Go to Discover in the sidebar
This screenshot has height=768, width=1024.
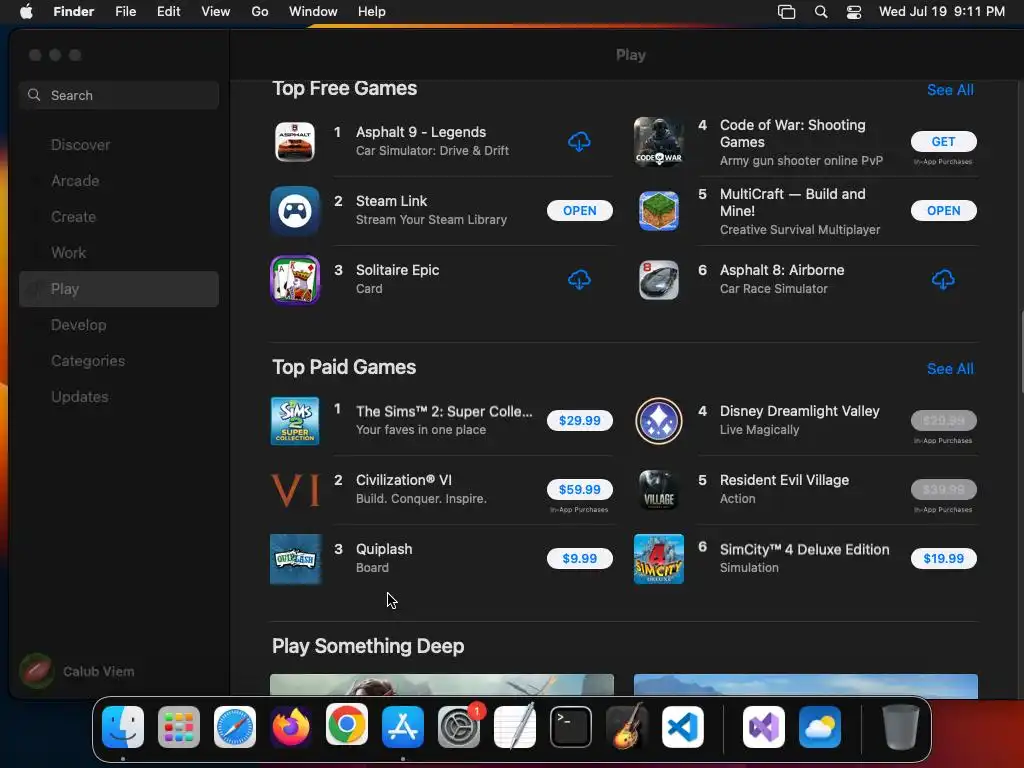click(x=119, y=145)
